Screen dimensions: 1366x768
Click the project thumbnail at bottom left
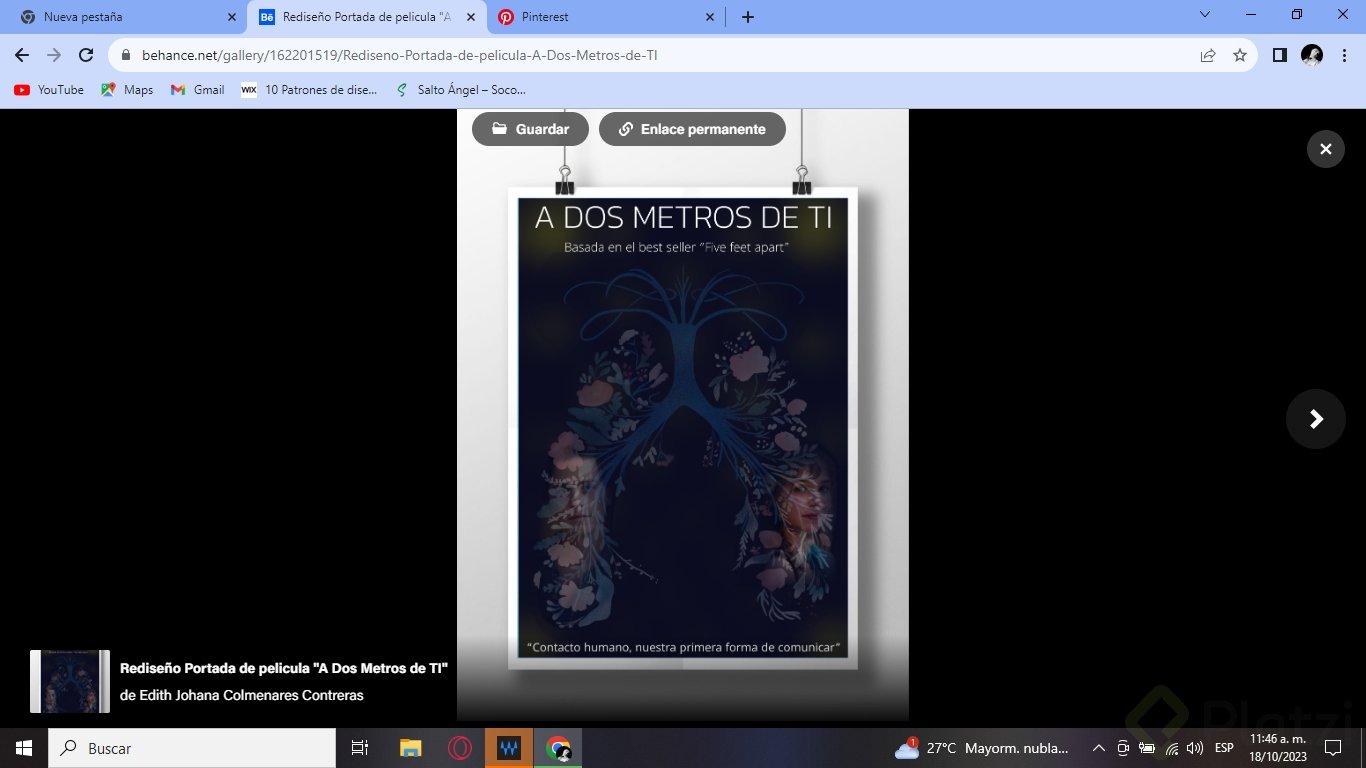tap(70, 681)
